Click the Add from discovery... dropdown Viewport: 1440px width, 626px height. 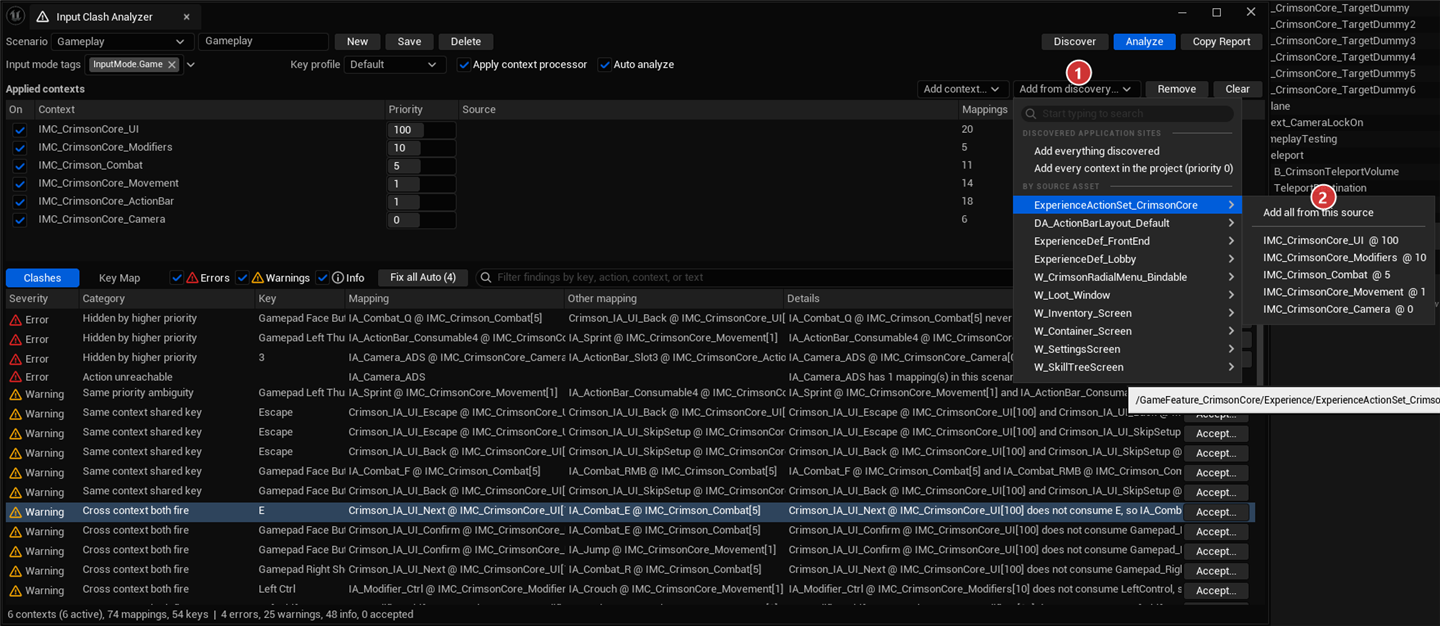[1076, 89]
